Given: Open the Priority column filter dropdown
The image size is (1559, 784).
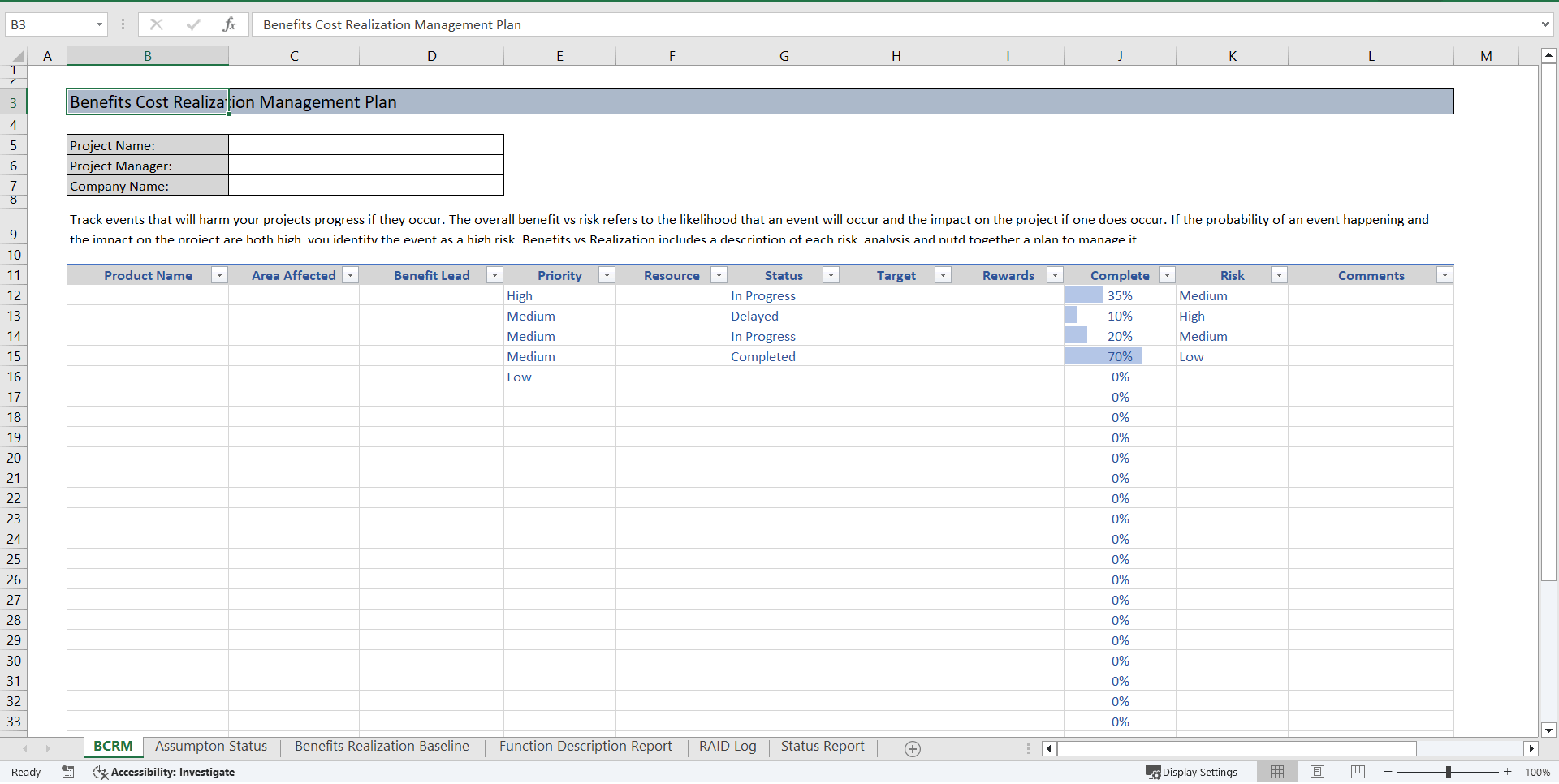Looking at the screenshot, I should coord(607,275).
